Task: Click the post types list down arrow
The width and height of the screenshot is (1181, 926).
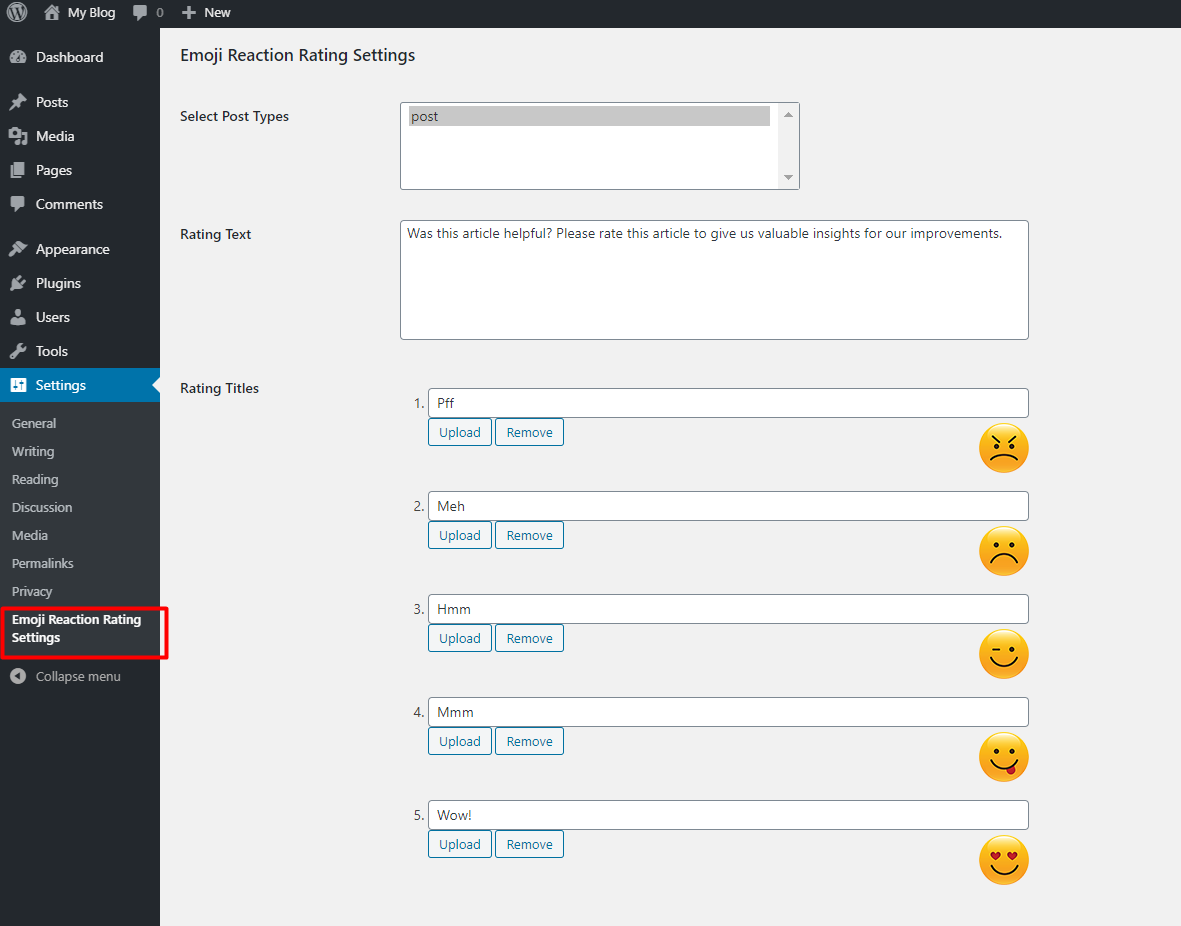Action: 788,177
